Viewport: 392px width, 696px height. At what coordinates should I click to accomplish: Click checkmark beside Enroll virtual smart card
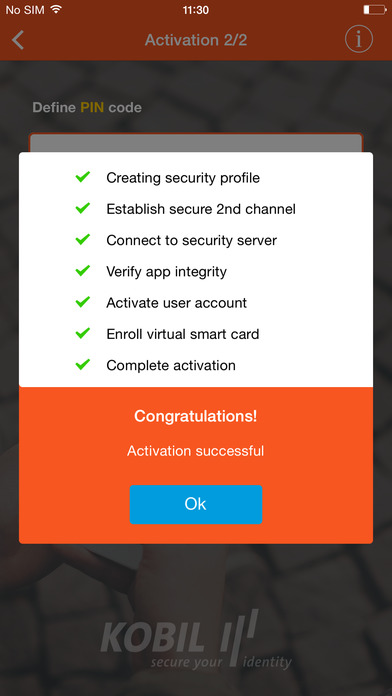pyautogui.click(x=83, y=333)
